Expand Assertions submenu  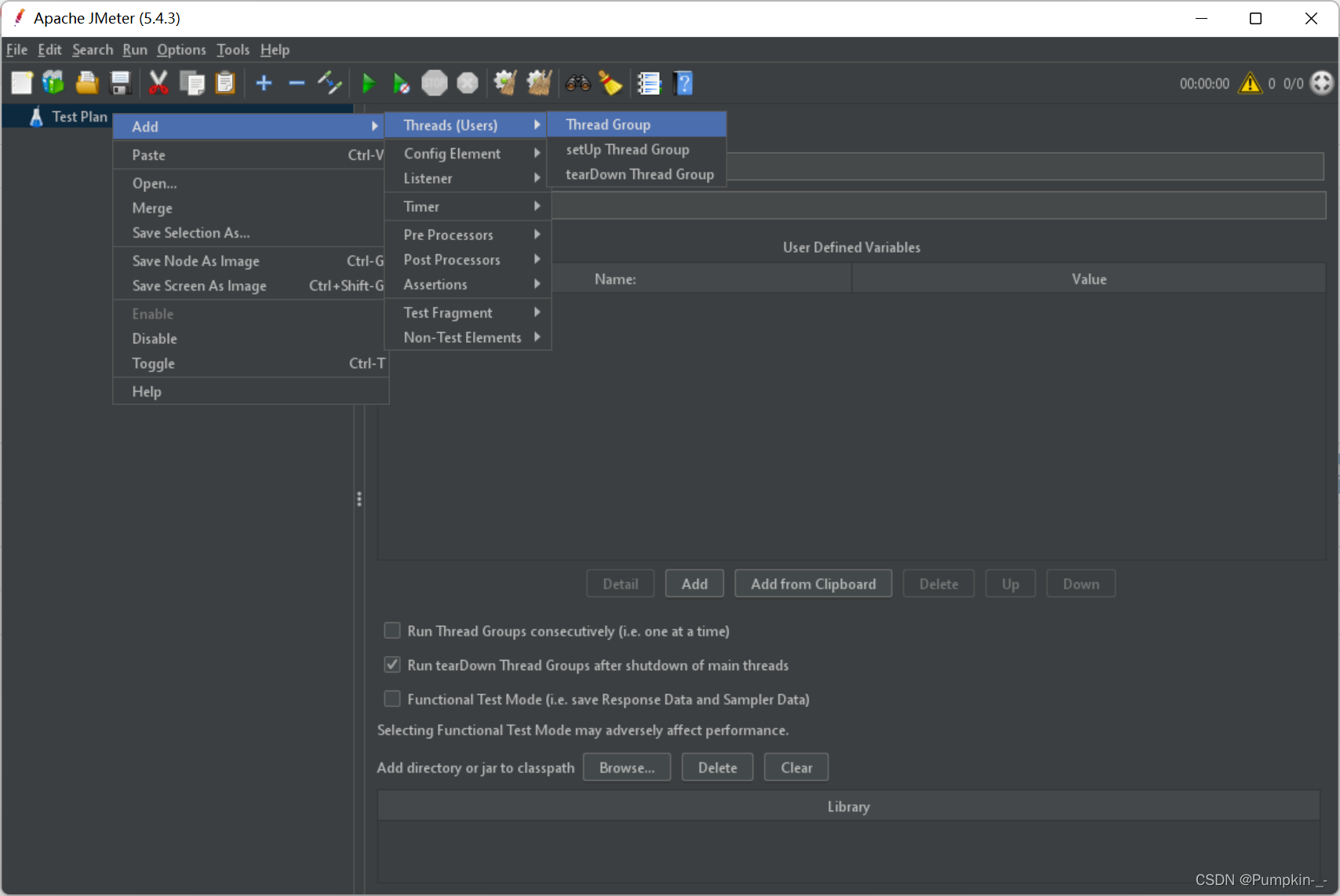pyautogui.click(x=468, y=284)
